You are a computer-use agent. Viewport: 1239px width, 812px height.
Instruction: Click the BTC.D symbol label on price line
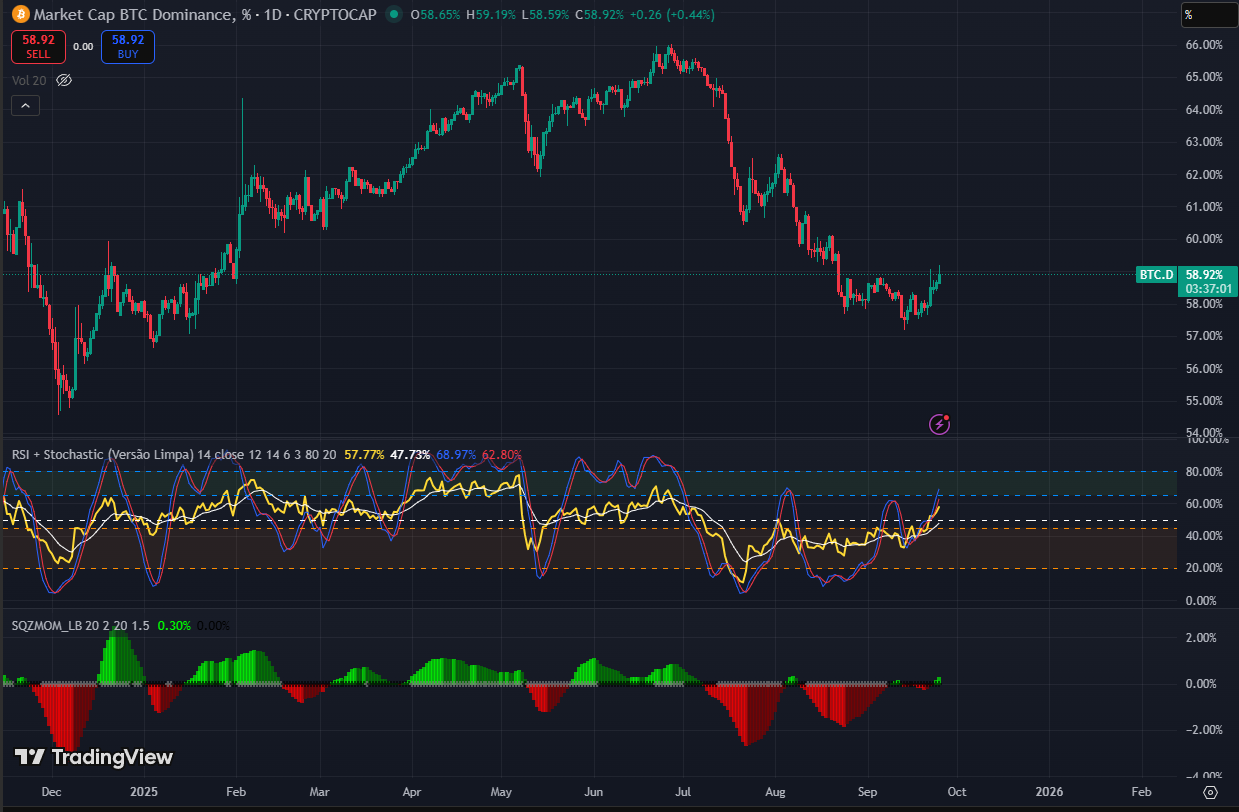click(1156, 274)
